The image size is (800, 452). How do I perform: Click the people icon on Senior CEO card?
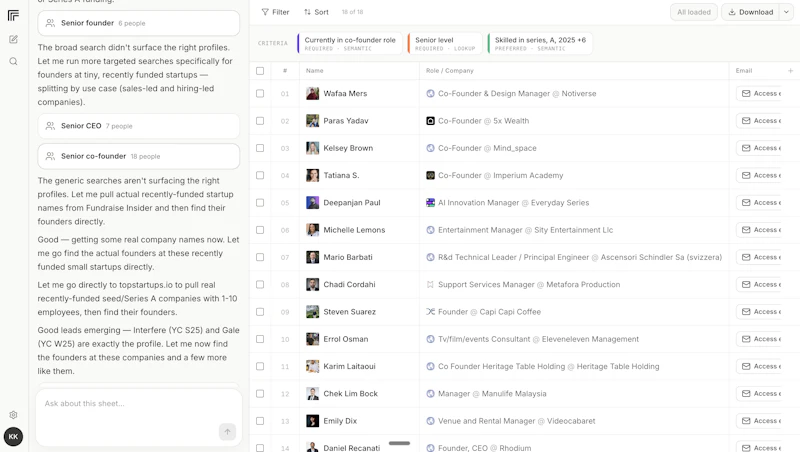tap(50, 125)
